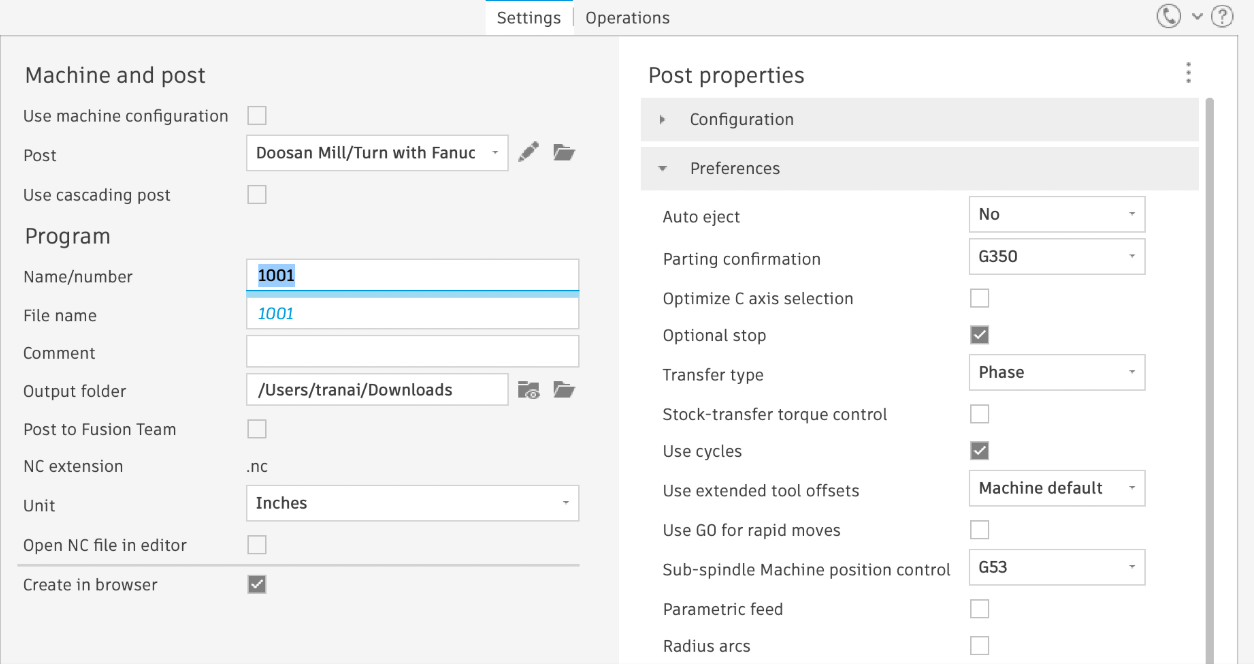Uncheck the Optional stop checkbox
1254x667 pixels.
point(980,335)
